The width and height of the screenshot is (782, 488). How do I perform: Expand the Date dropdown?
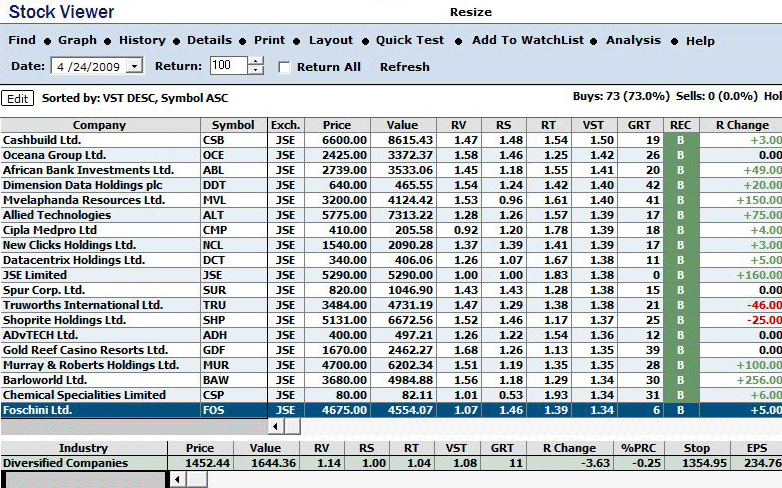click(135, 66)
